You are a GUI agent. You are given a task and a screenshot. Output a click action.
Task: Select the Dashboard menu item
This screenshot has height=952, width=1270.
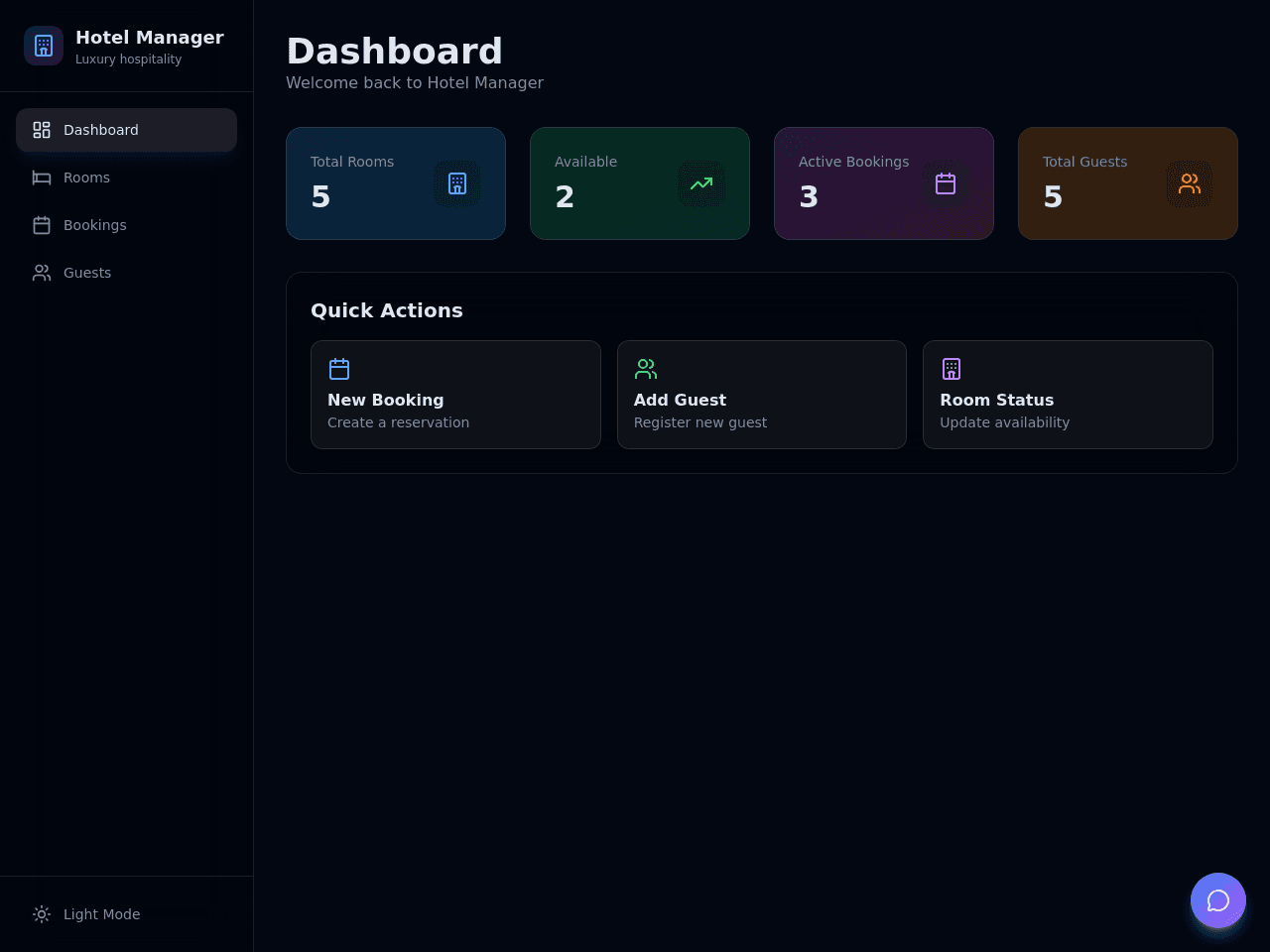click(127, 130)
